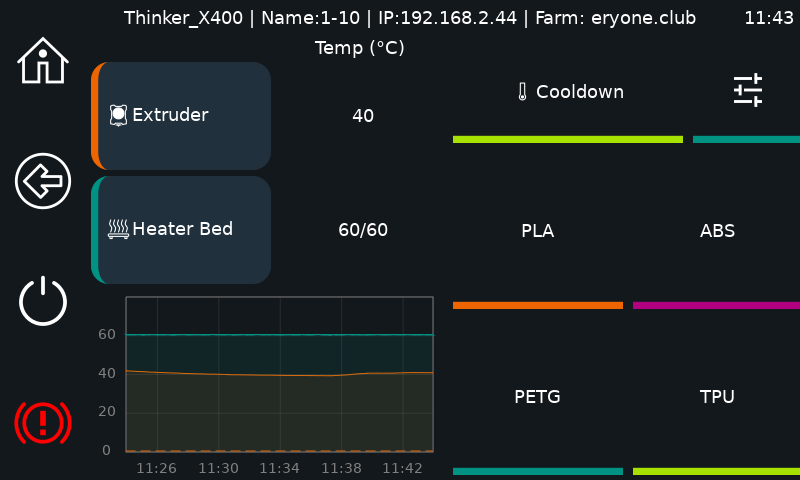Image resolution: width=800 pixels, height=480 pixels.
Task: Click the back arrow icon
Action: click(43, 181)
